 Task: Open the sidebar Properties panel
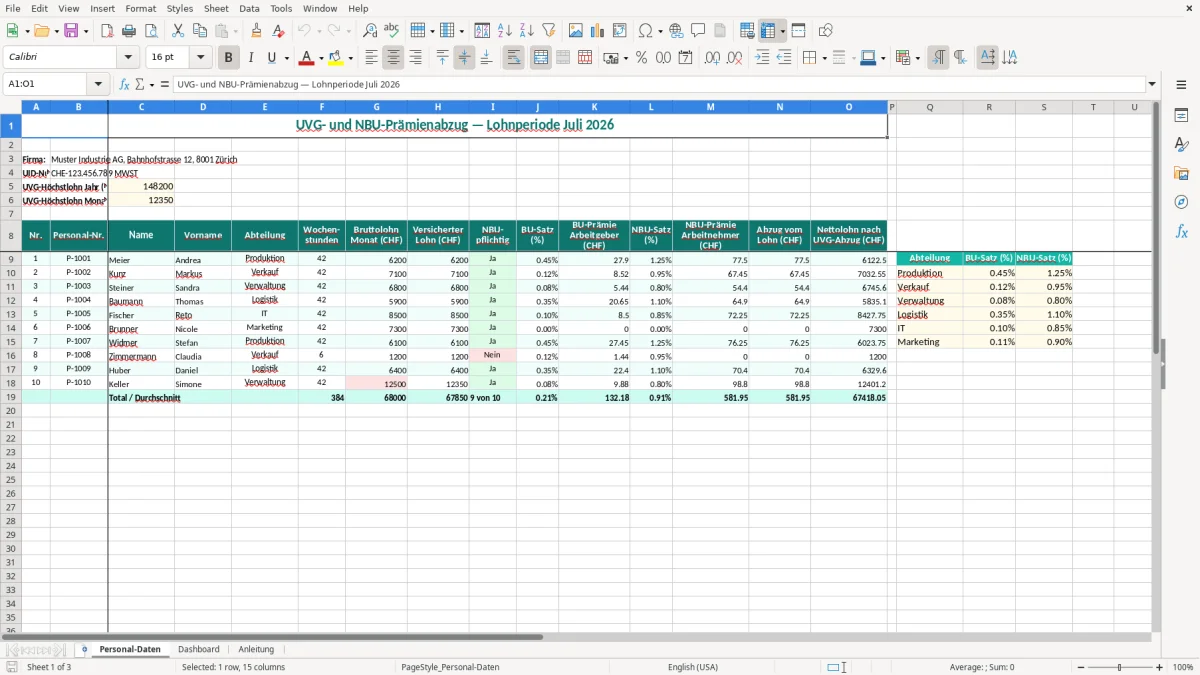coord(1181,116)
